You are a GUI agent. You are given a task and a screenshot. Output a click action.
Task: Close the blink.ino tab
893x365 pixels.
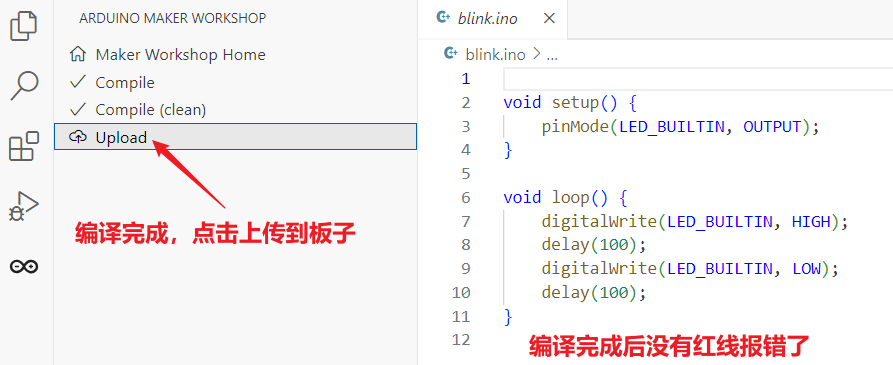pos(549,18)
